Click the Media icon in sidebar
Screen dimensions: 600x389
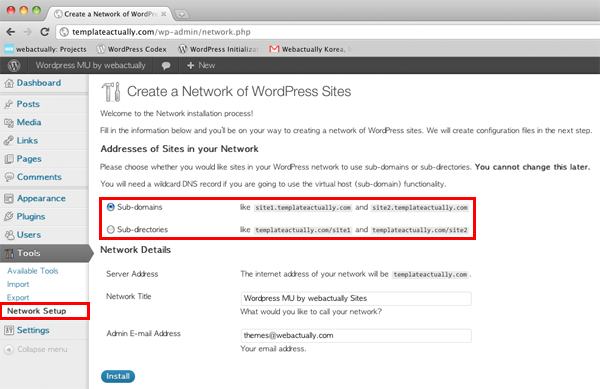coord(9,122)
